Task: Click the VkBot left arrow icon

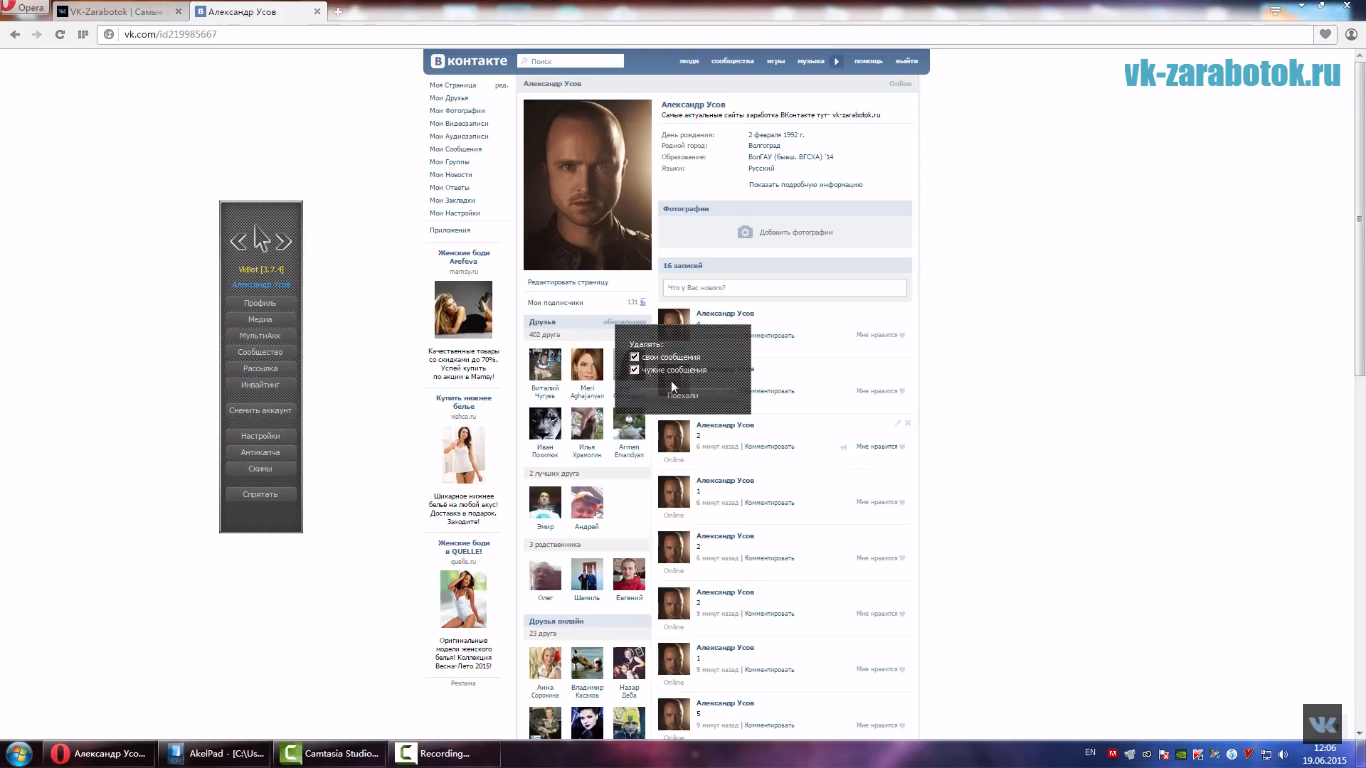Action: [x=238, y=241]
